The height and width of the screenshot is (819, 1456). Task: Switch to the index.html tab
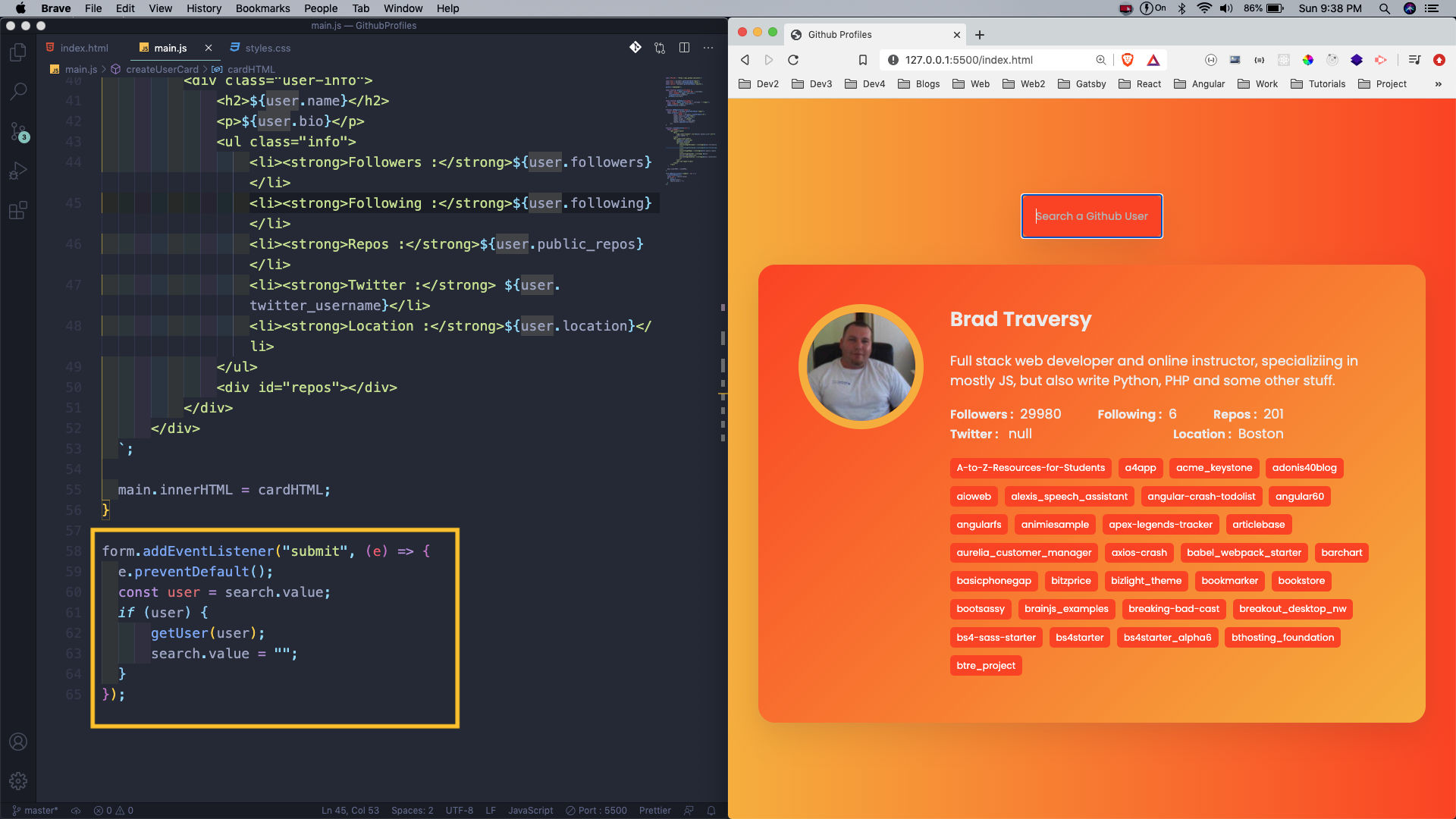[77, 48]
